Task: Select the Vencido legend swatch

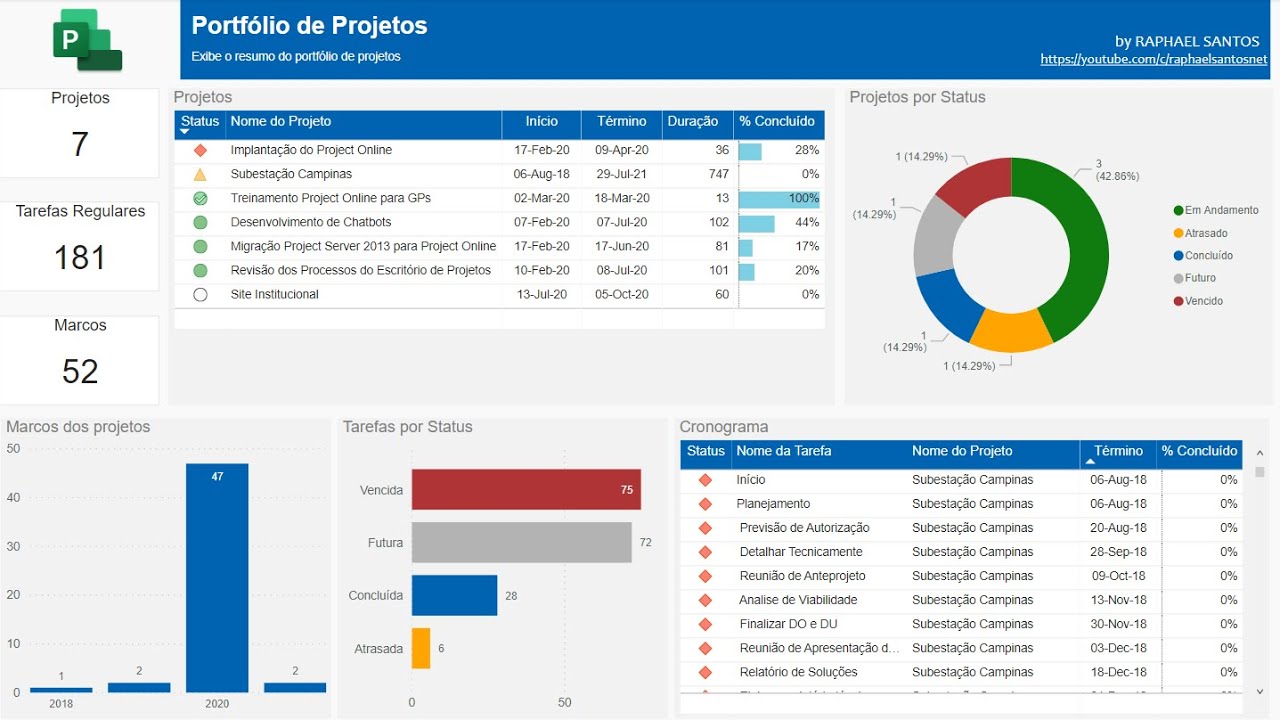Action: point(1179,301)
